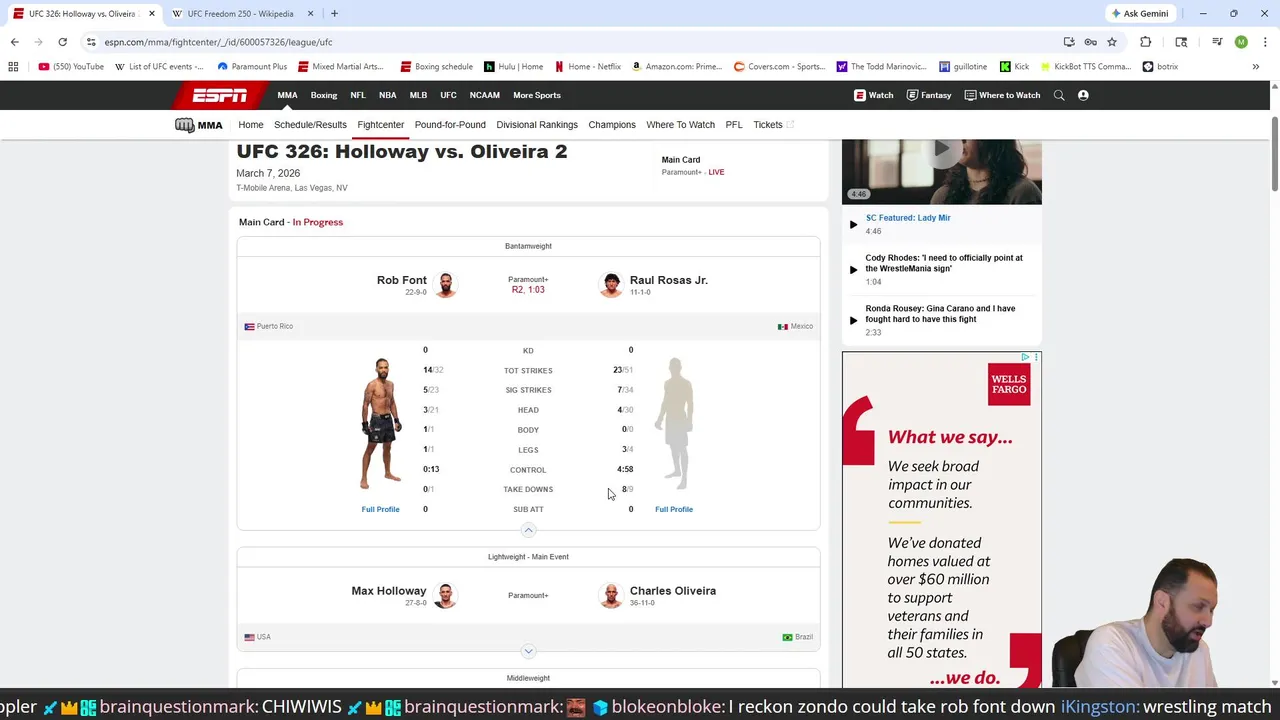1280x720 pixels.
Task: Open the Chrome apps grid in bookmarks bar
Action: point(13,67)
